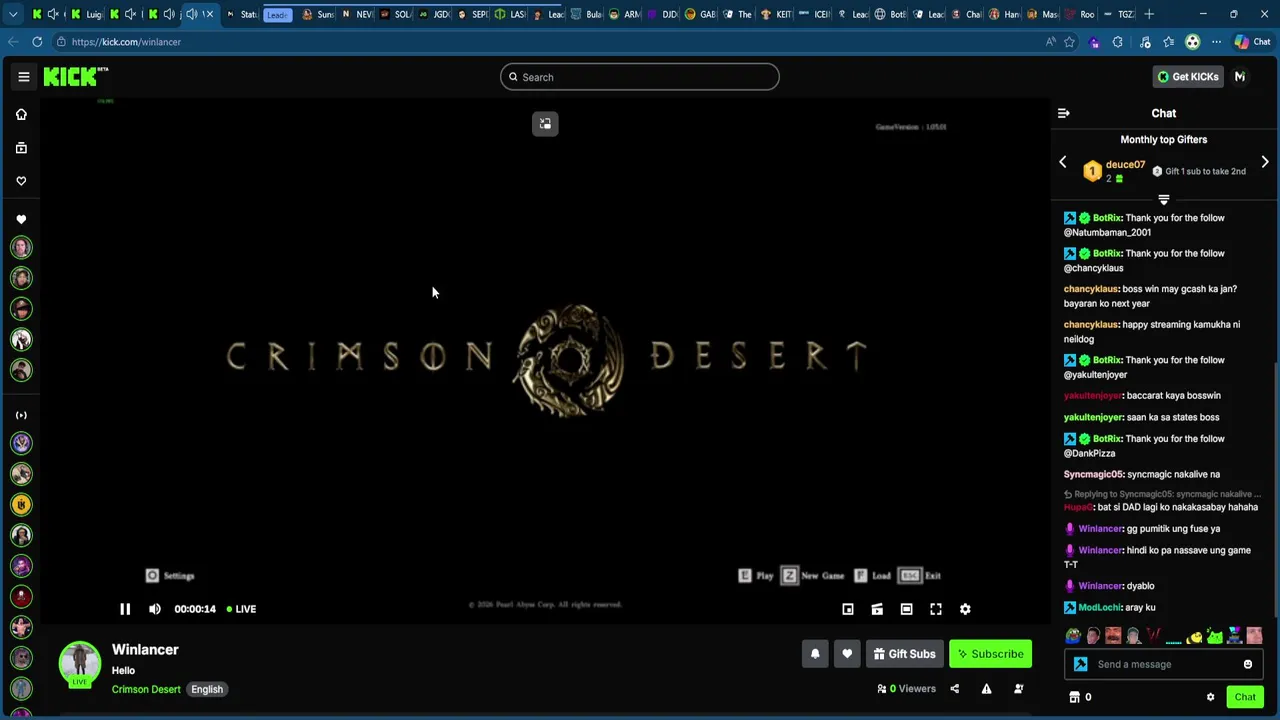Mute the stream volume
The image size is (1280, 720).
point(155,609)
